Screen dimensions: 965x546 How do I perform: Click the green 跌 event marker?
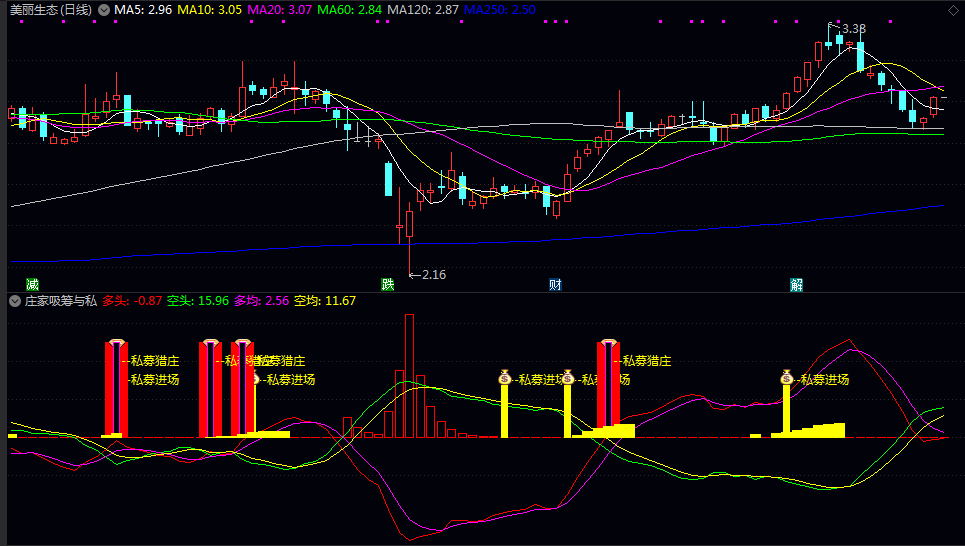point(387,284)
